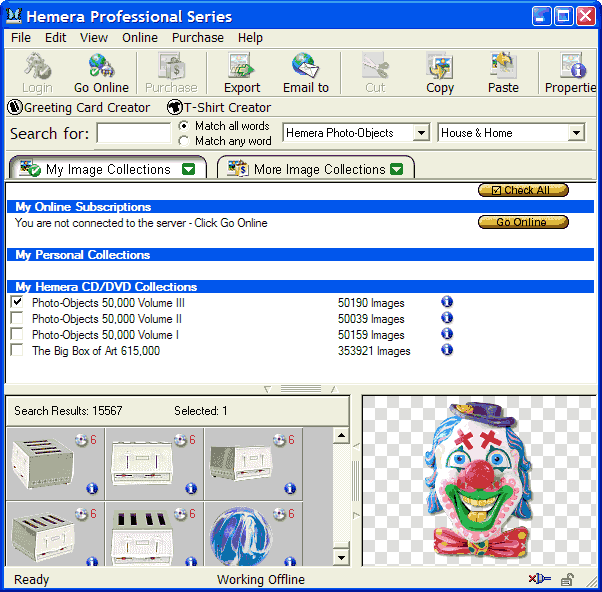The height and width of the screenshot is (592, 602).
Task: Click the Export toolbar icon
Action: pyautogui.click(x=242, y=73)
